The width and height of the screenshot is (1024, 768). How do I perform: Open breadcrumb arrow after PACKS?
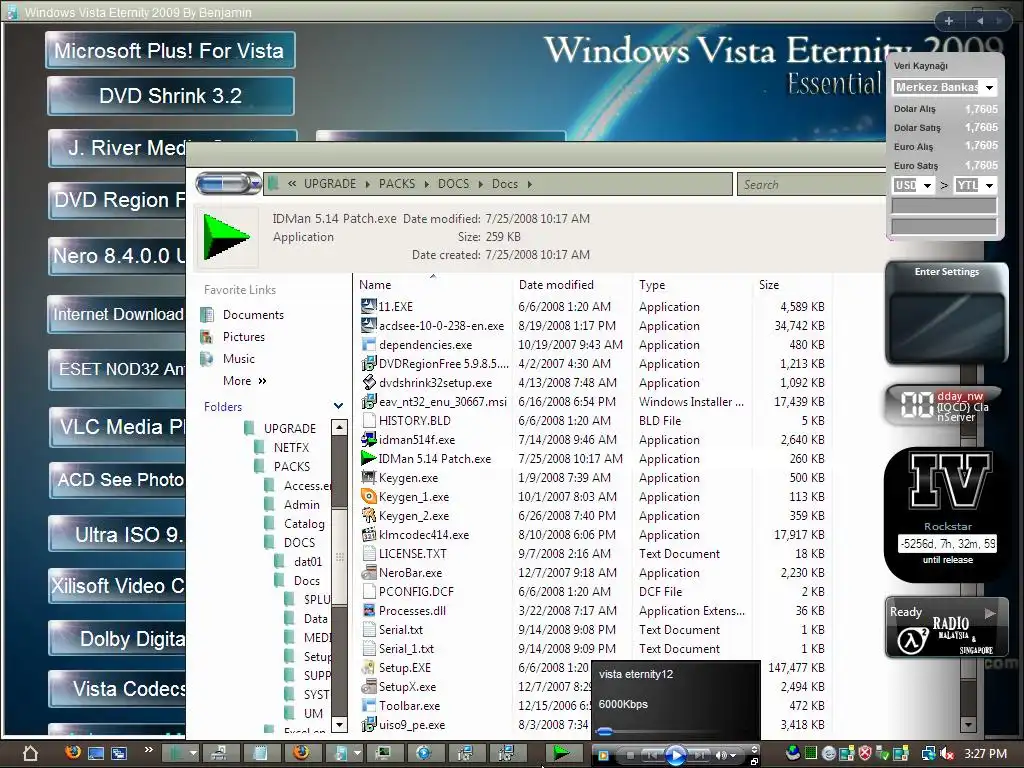[426, 184]
